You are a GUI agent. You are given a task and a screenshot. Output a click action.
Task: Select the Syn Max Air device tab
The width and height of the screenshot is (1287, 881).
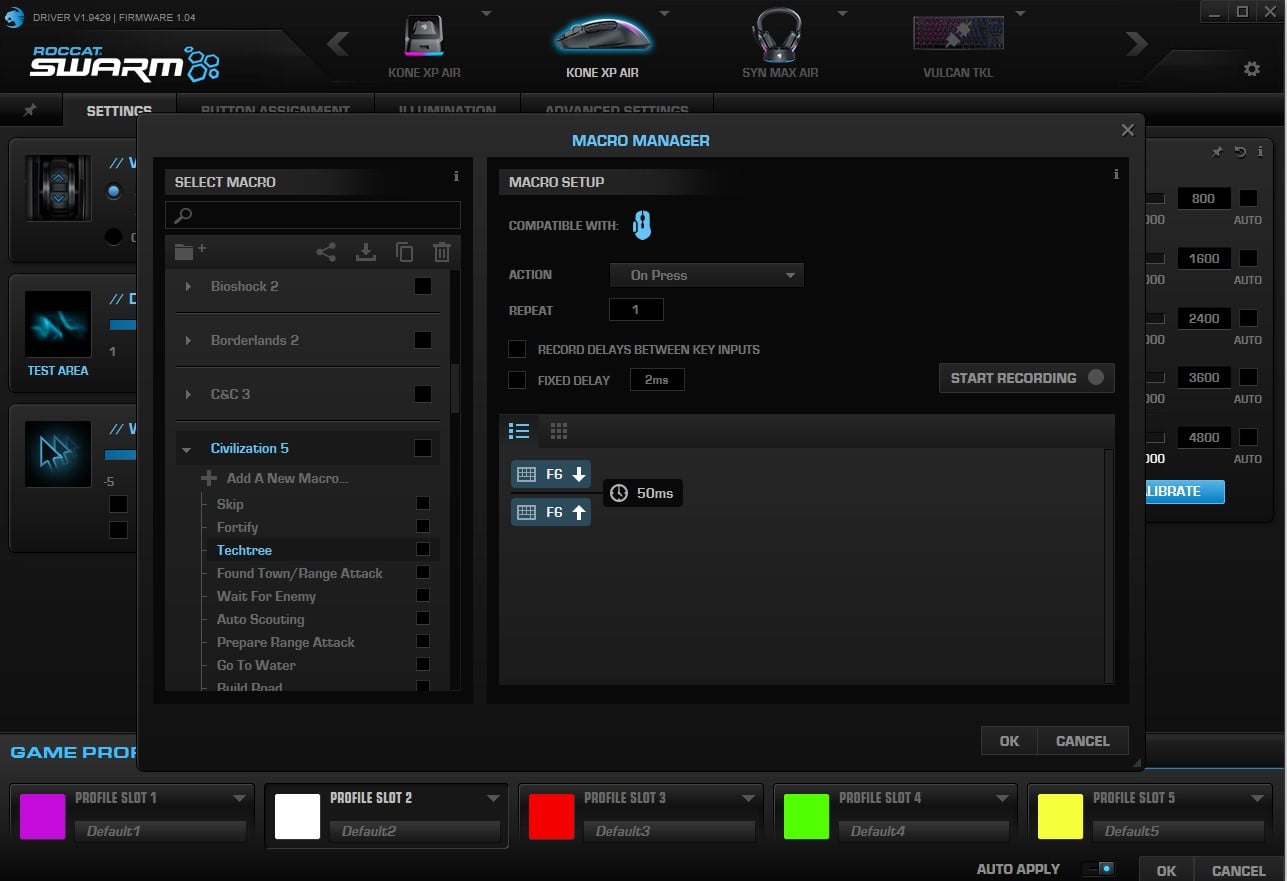click(x=780, y=45)
